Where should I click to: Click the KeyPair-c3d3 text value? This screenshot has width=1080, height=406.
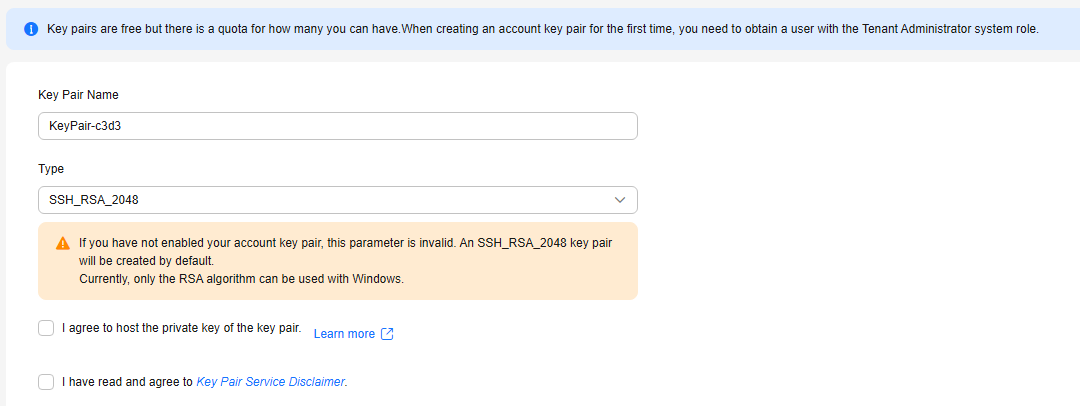pyautogui.click(x=85, y=126)
